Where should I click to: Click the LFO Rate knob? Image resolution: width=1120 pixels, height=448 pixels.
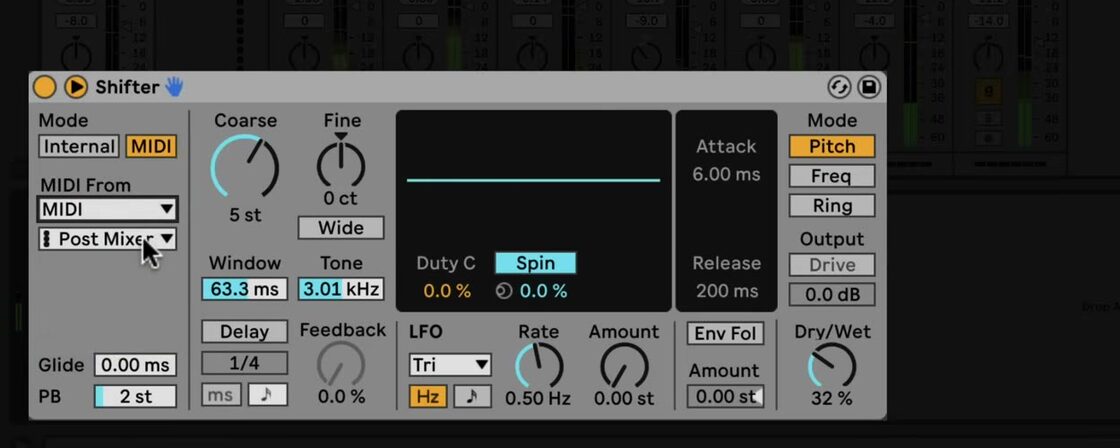pyautogui.click(x=539, y=366)
